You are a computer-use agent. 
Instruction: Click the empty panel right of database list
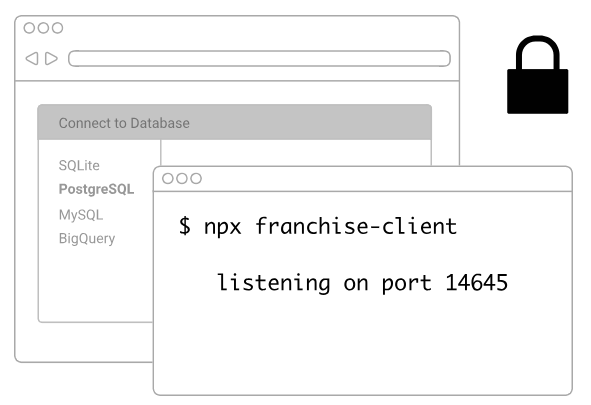coord(296,153)
